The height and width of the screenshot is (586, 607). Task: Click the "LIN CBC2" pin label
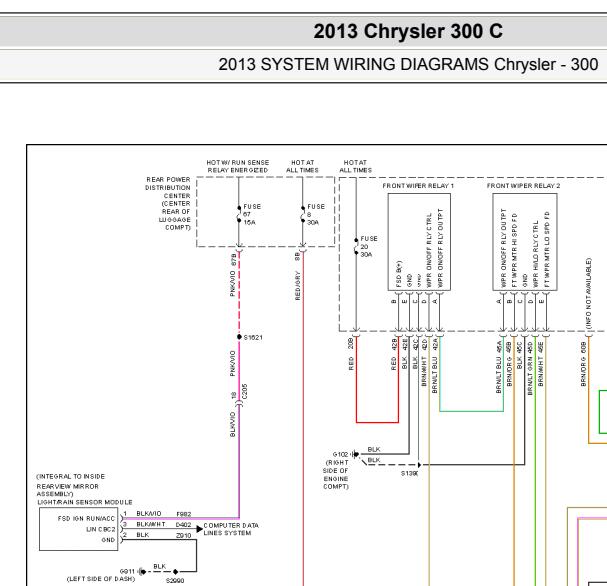point(101,529)
